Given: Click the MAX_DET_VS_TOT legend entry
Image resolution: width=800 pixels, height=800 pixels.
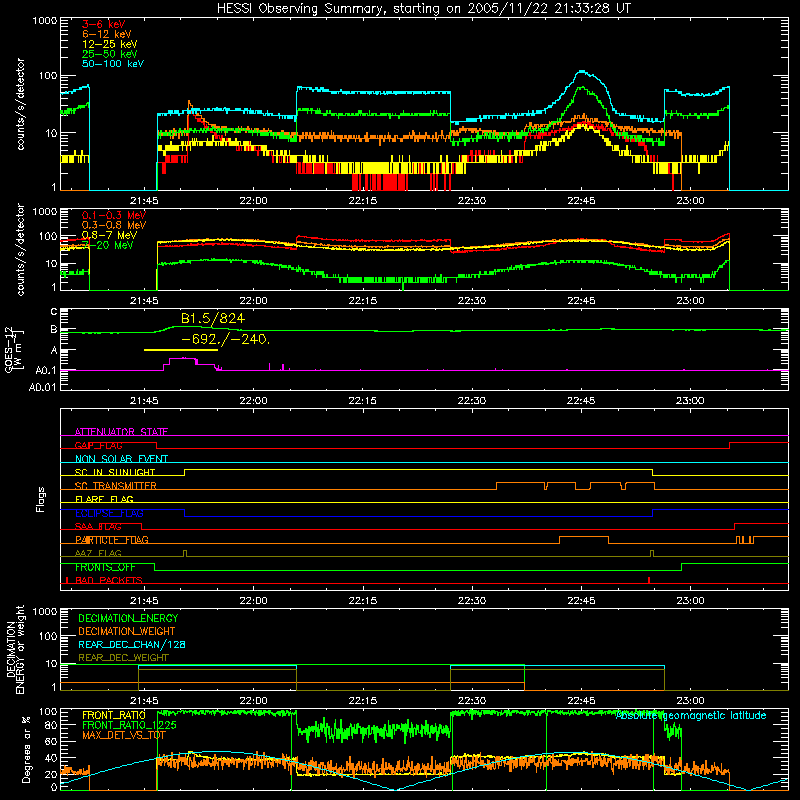Looking at the screenshot, I should pos(121,735).
